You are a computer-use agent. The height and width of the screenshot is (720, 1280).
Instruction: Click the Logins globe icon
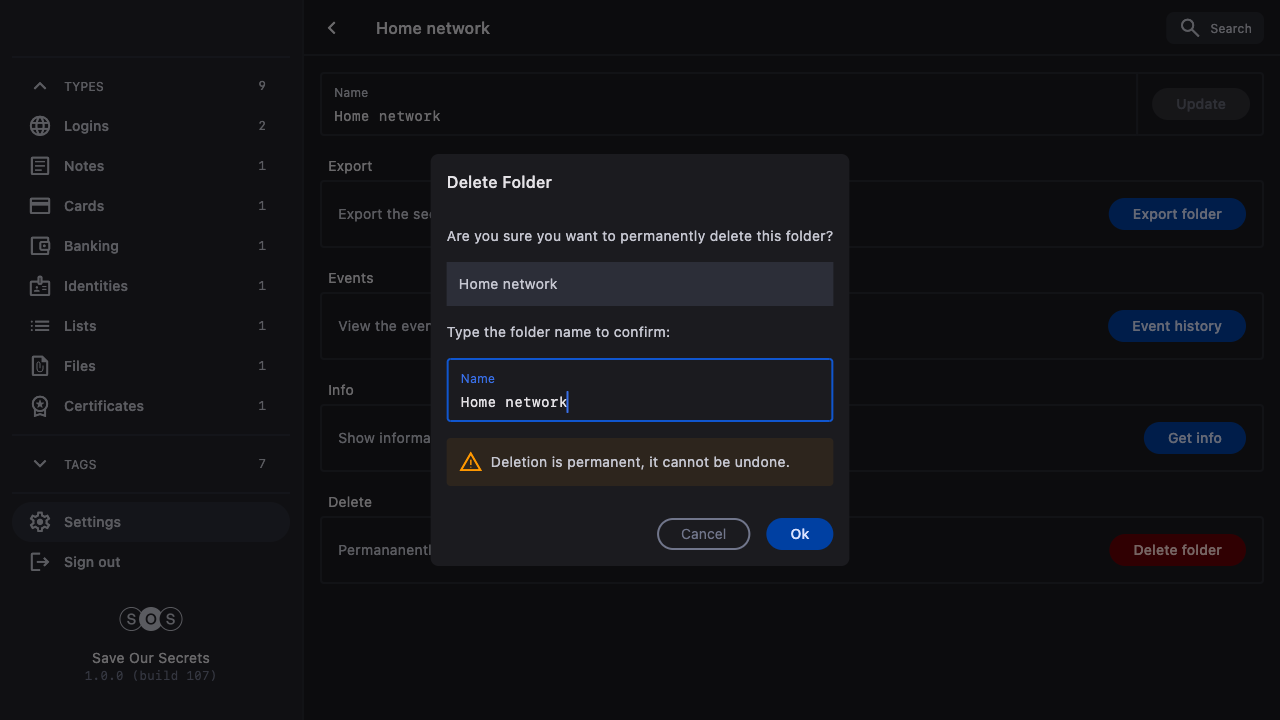tap(40, 126)
